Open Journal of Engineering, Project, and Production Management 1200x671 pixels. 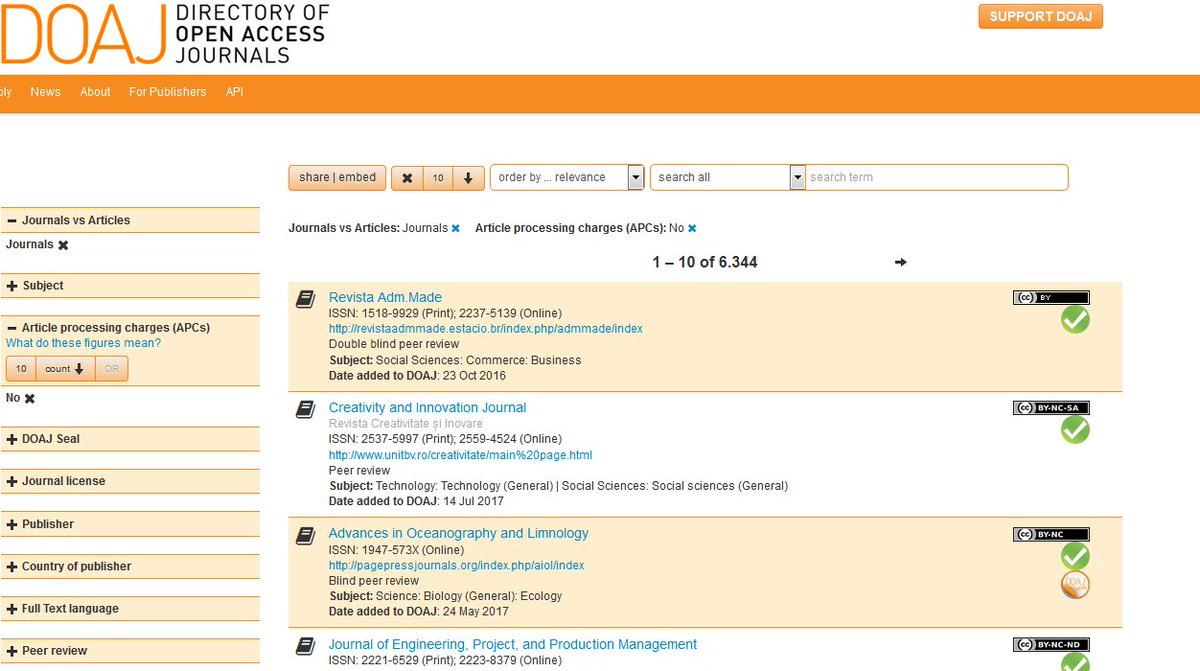point(513,644)
